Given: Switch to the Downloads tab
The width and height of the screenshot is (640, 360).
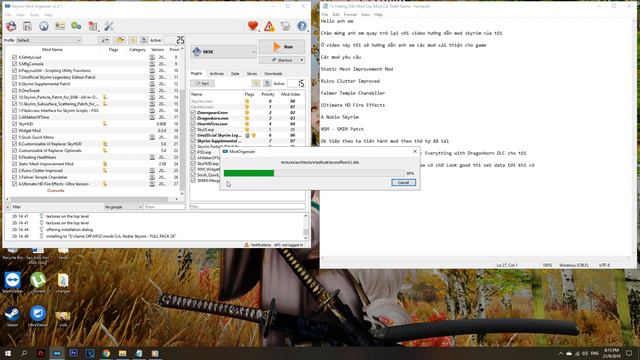Looking at the screenshot, I should pyautogui.click(x=273, y=73).
